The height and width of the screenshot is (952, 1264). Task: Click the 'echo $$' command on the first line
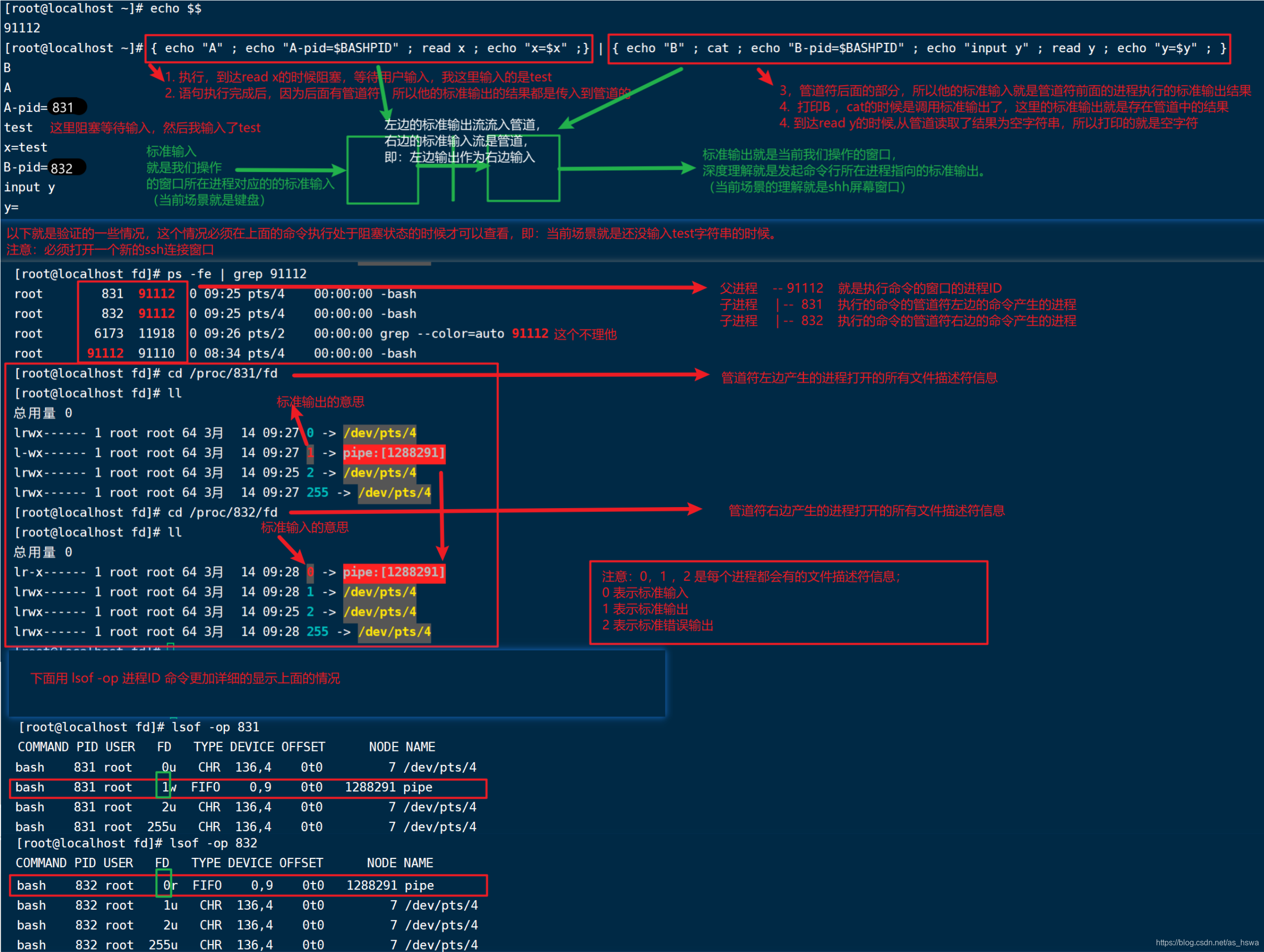point(176,8)
